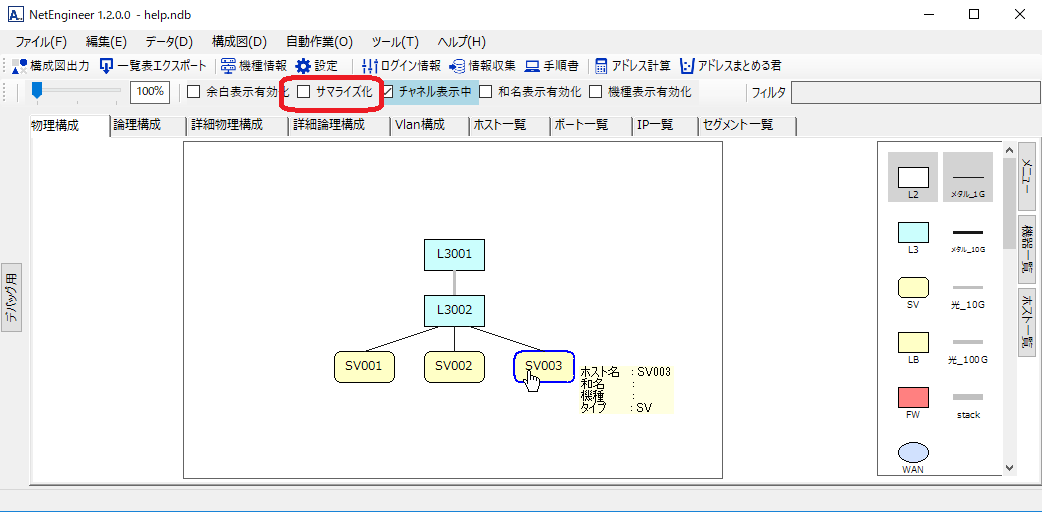
Task: Uncheck the チャネル表示中 checkbox
Action: (388, 92)
